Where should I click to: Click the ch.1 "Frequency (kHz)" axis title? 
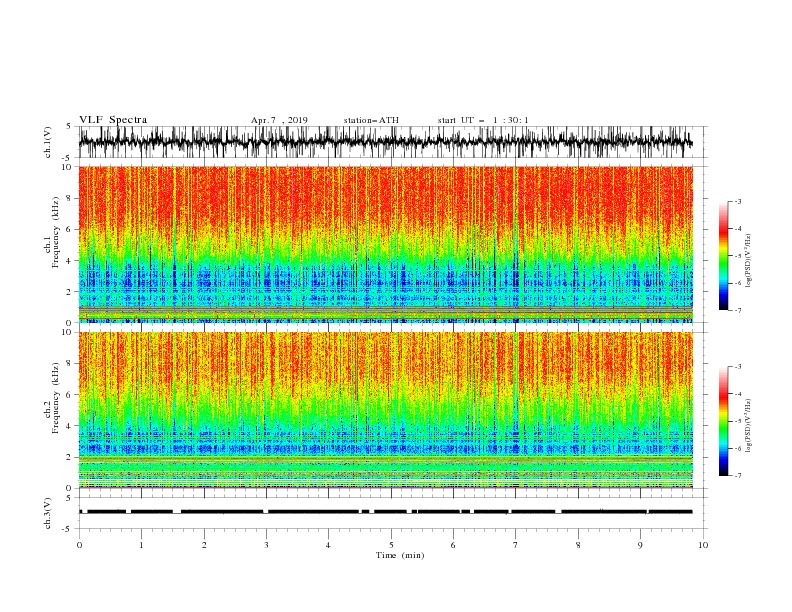pos(56,232)
